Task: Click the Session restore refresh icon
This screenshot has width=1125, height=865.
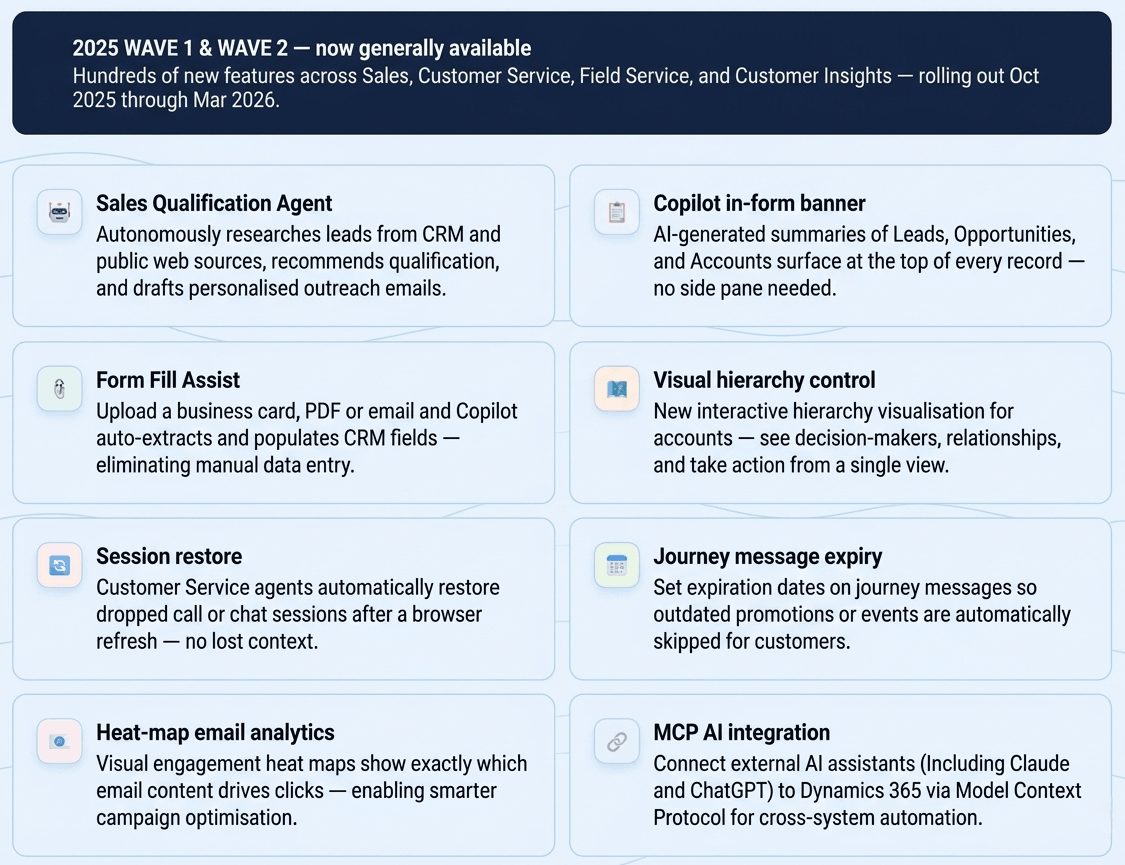Action: click(59, 565)
